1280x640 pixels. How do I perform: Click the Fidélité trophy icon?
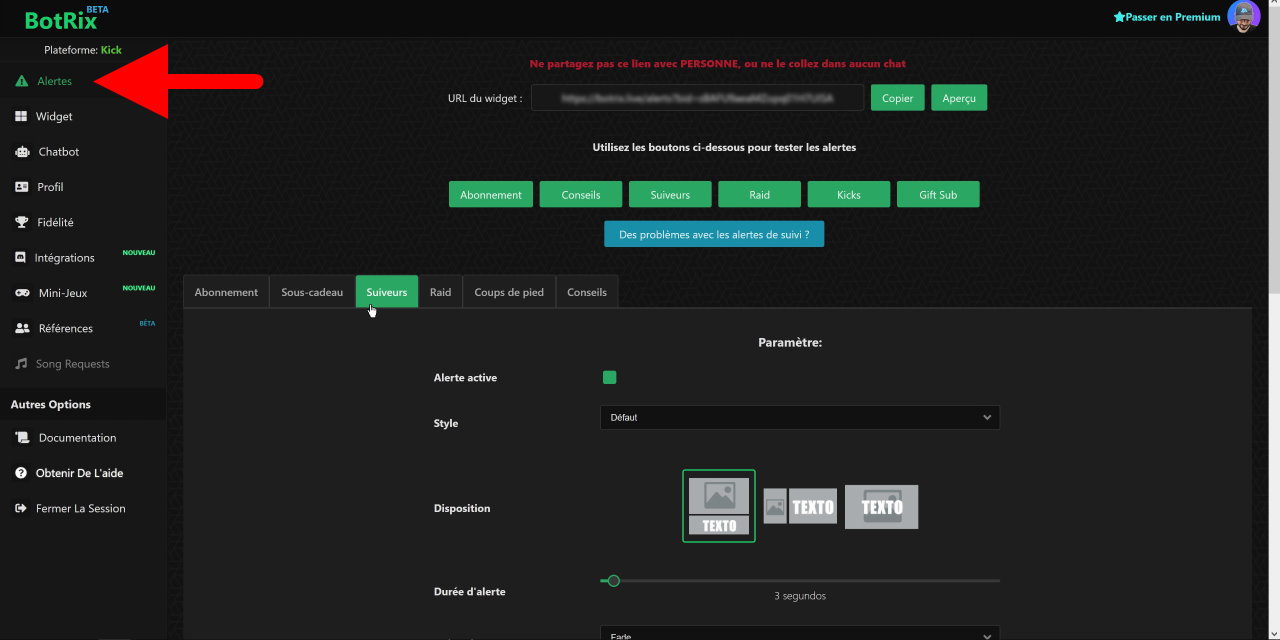22,222
